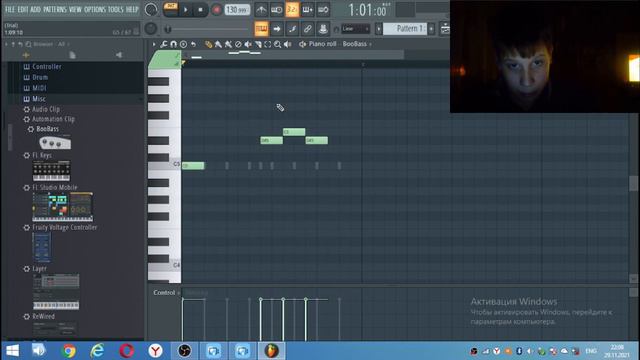The image size is (640, 360).
Task: Select the Mute tool in piano roll
Action: [248, 44]
